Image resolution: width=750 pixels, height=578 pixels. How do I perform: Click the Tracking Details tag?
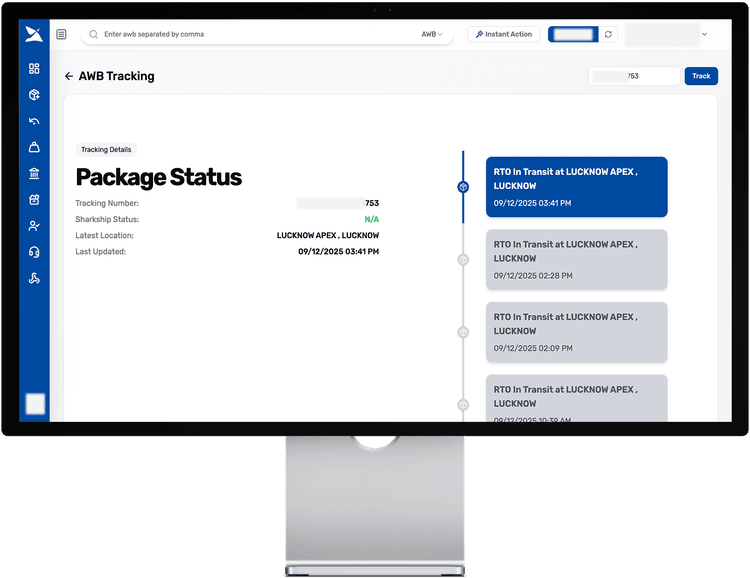(106, 150)
